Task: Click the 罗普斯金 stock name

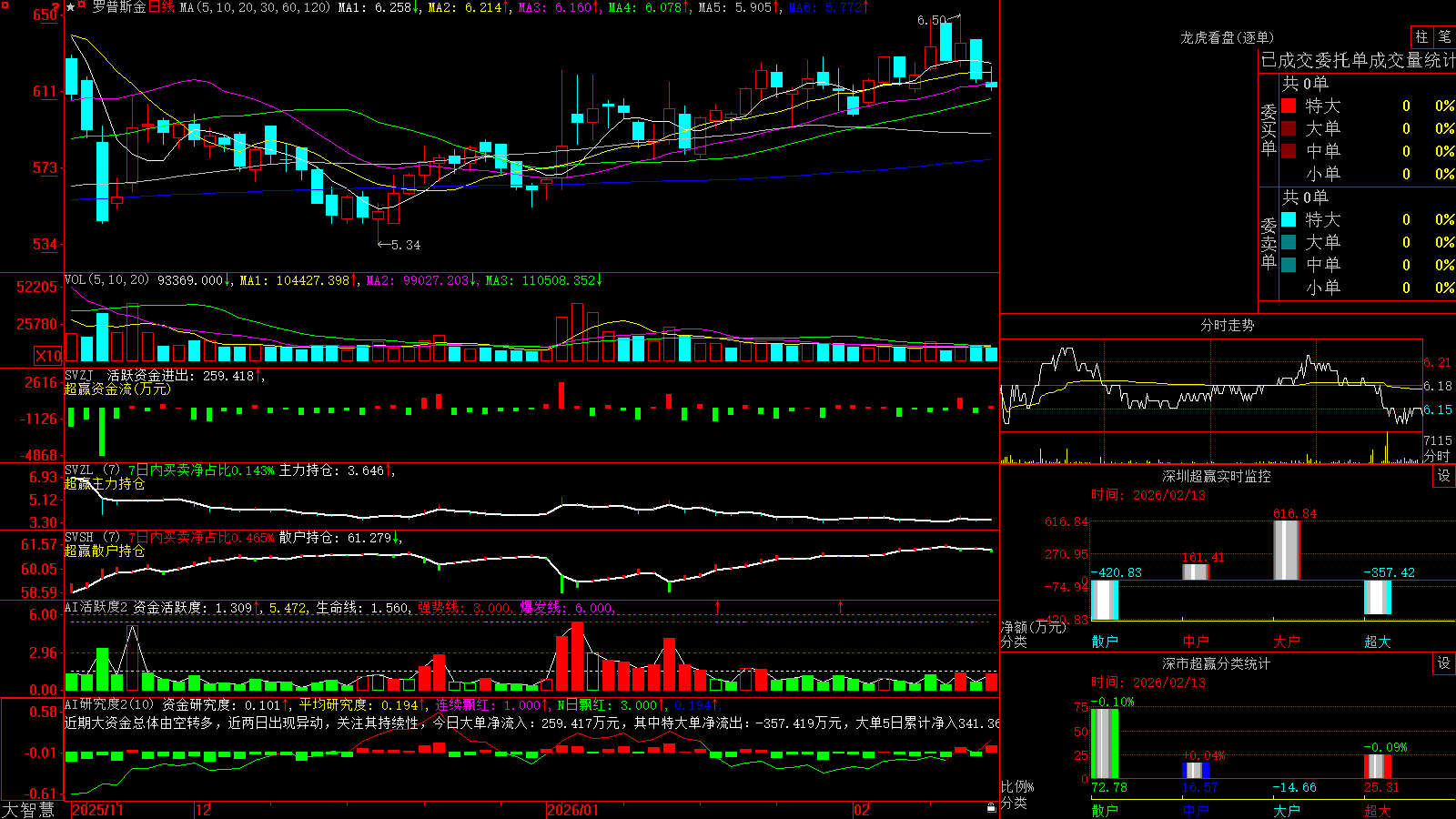Action: tap(119, 7)
